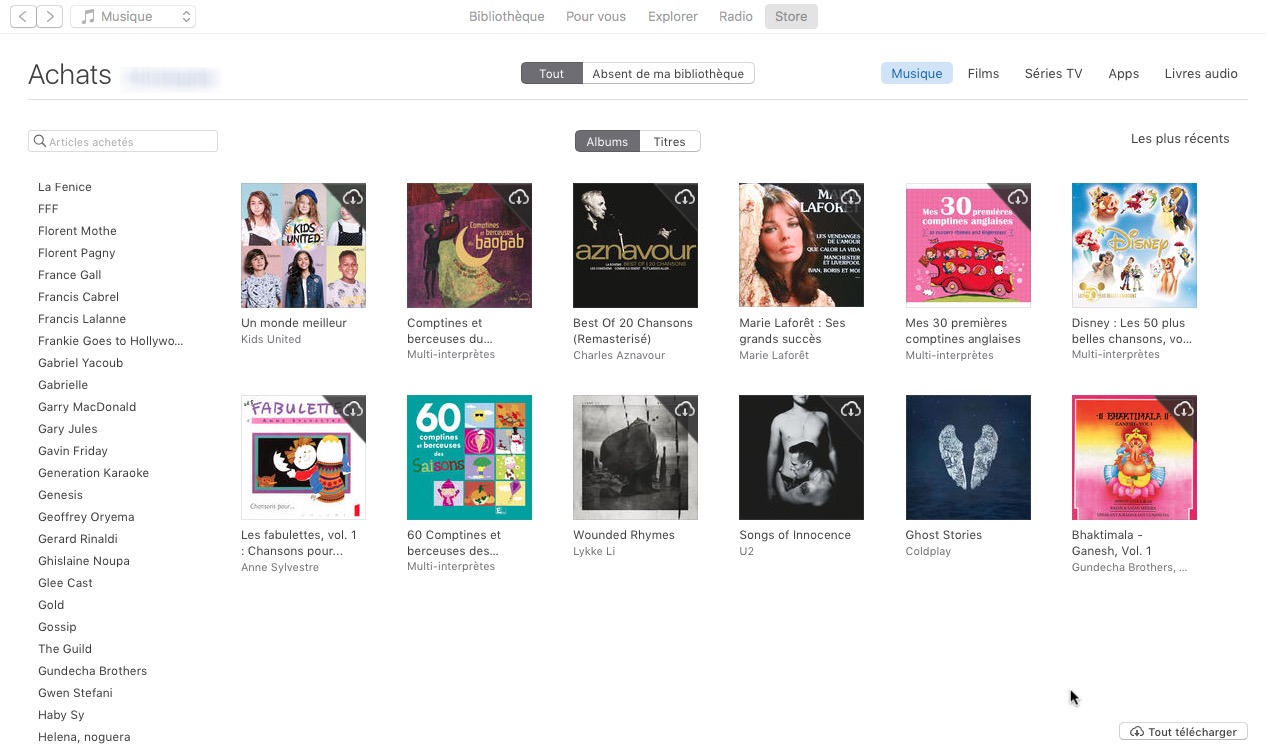Screen dimensions: 1266x745
Task: Open the Ghost Stories album cover
Action: tap(968, 457)
